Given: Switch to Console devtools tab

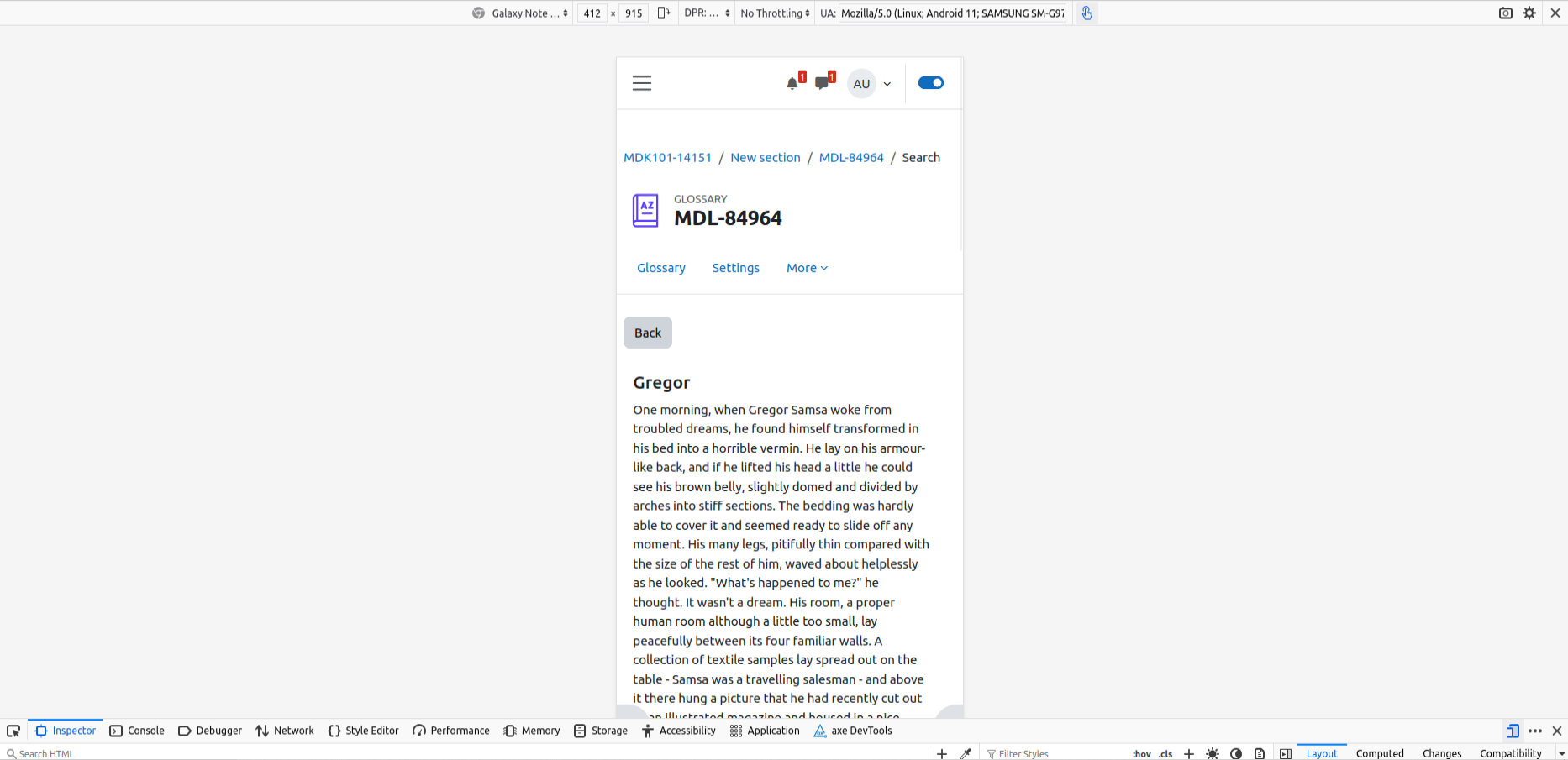Looking at the screenshot, I should tap(137, 731).
